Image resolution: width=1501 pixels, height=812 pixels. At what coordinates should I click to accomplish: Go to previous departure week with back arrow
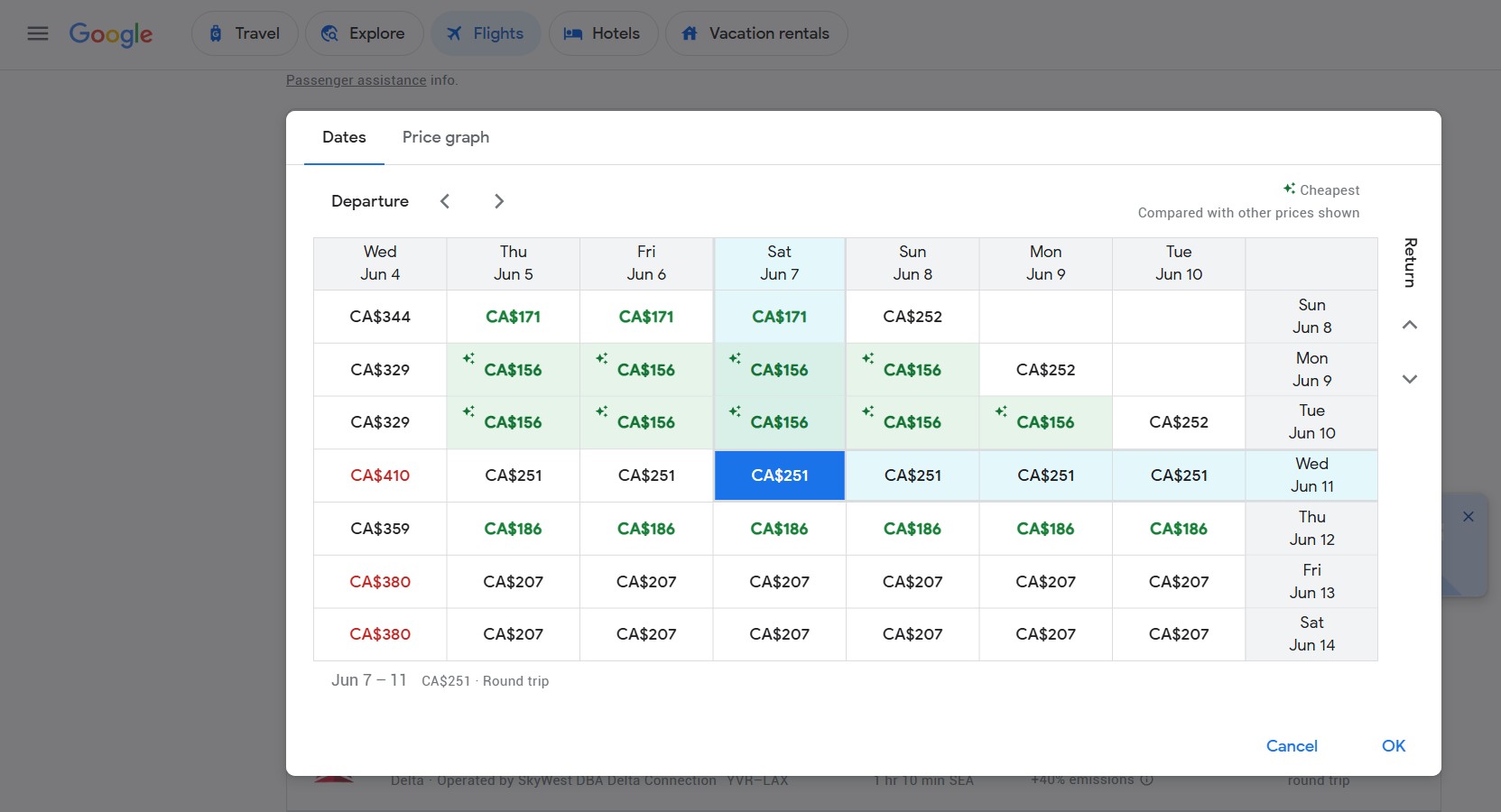[x=445, y=200]
